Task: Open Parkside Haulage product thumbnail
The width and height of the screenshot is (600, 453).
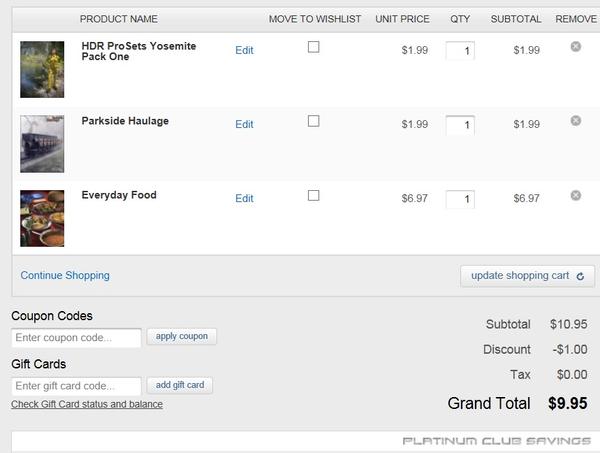Action: 42,143
